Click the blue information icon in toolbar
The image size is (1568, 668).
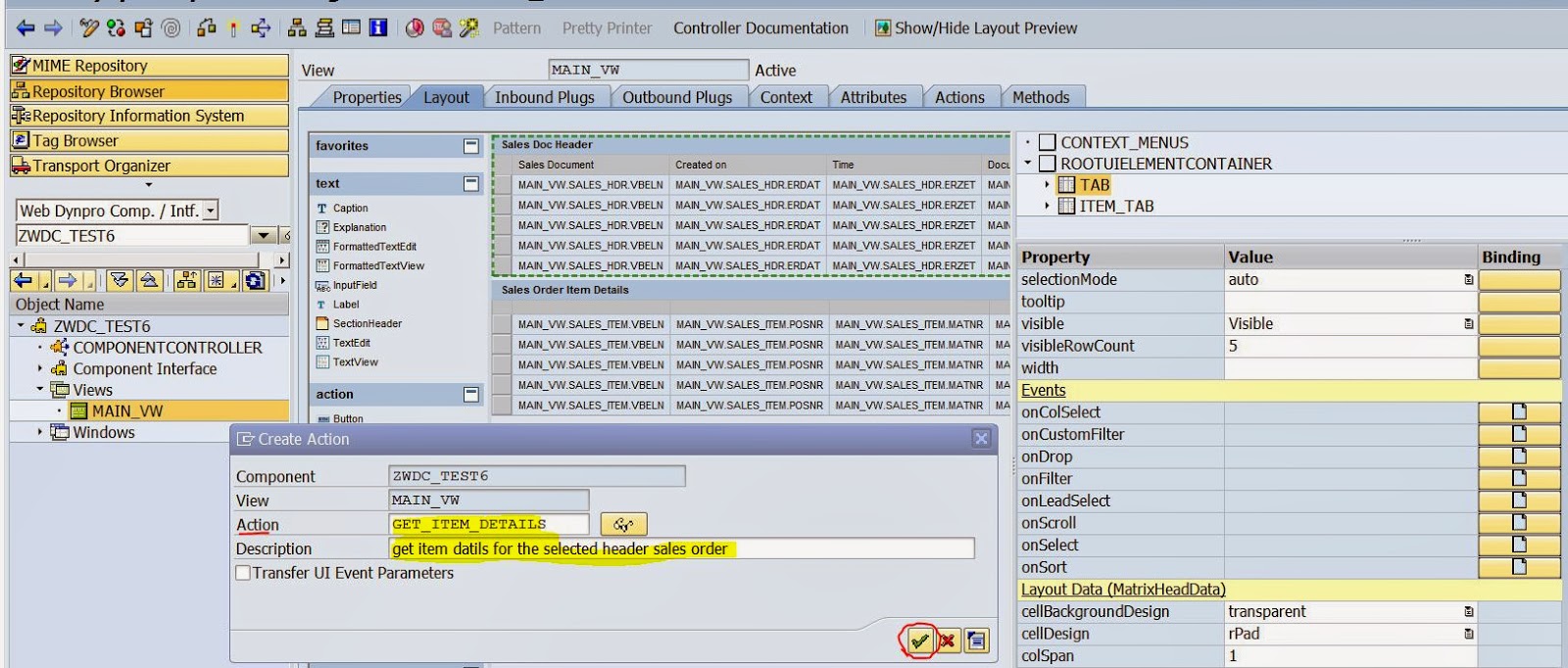point(377,28)
